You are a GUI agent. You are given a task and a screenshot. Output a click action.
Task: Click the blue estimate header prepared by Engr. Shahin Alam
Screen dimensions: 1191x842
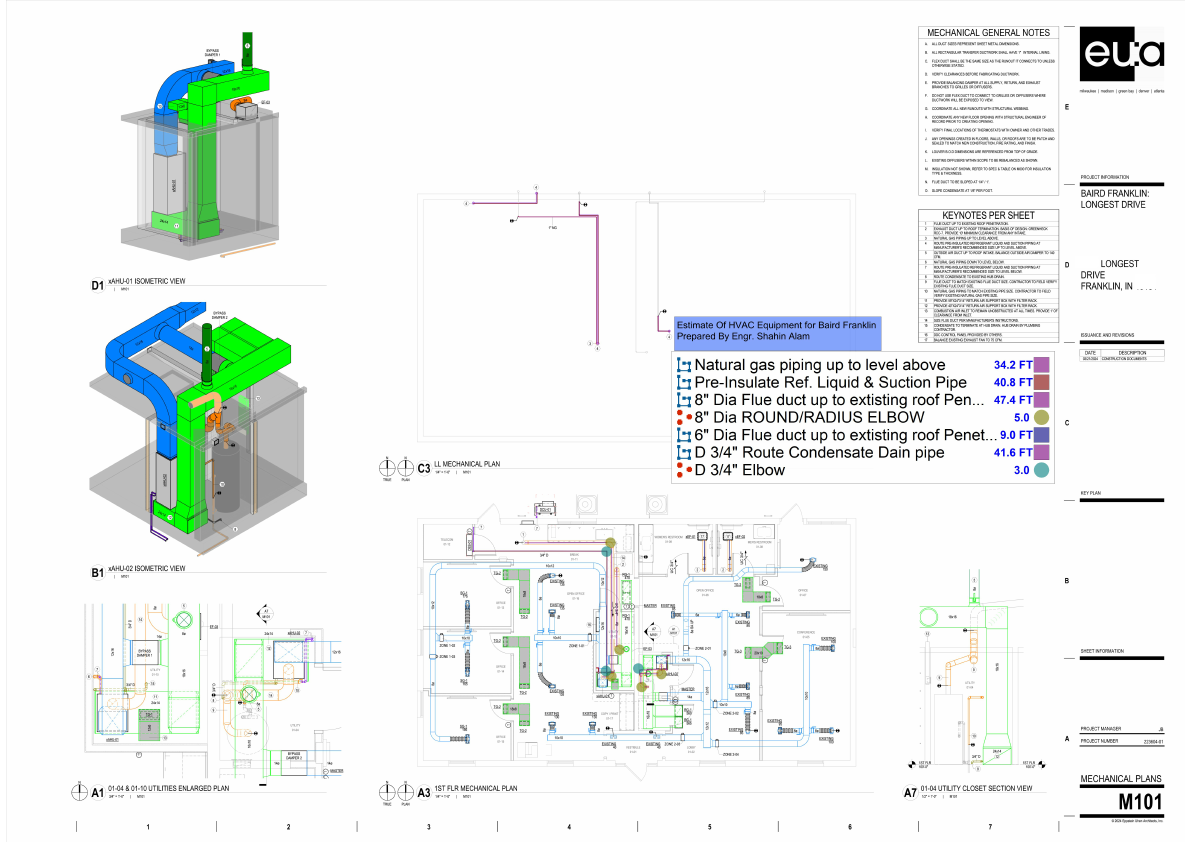coord(777,331)
